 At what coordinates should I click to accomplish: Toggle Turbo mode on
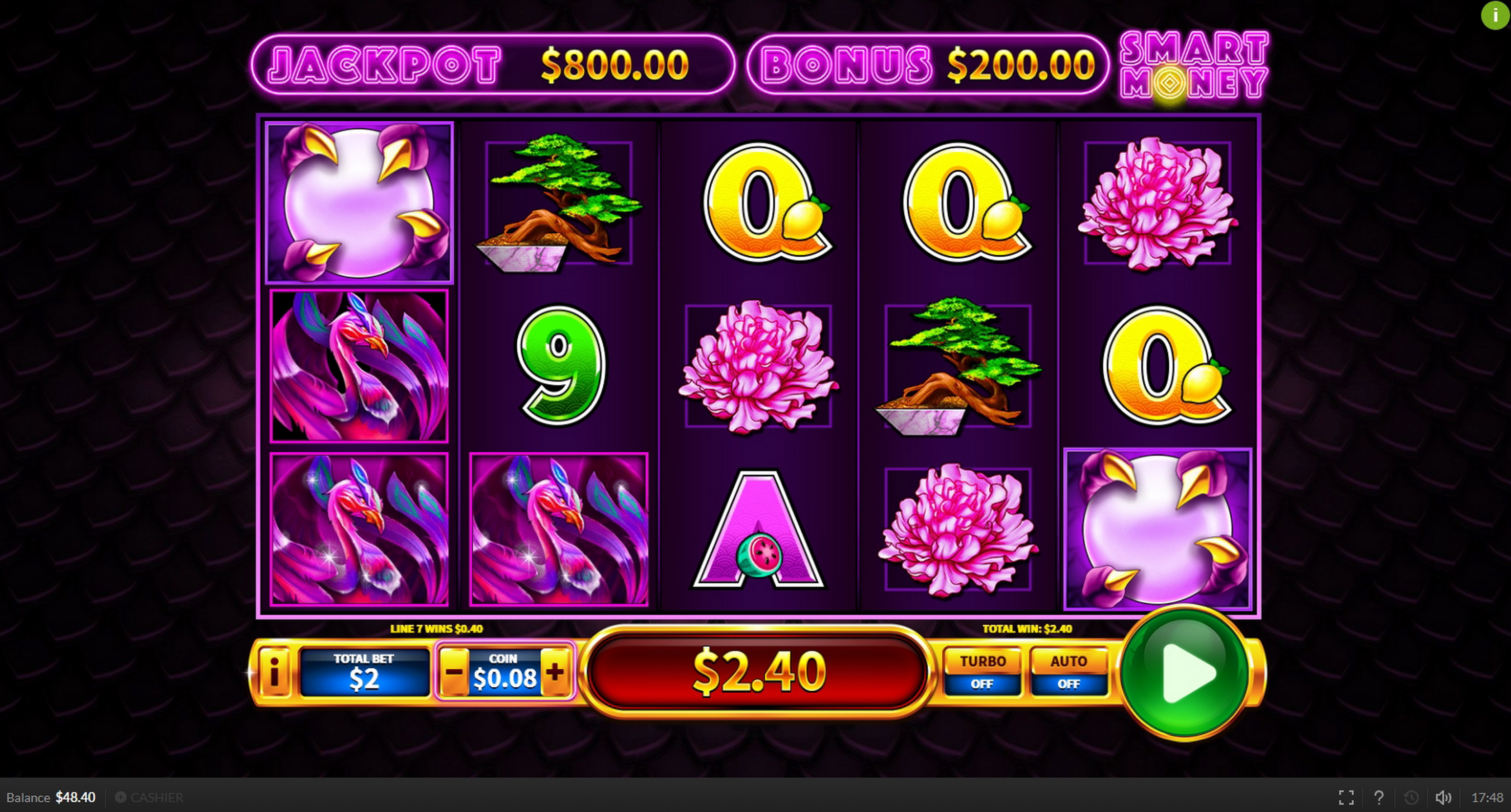982,672
